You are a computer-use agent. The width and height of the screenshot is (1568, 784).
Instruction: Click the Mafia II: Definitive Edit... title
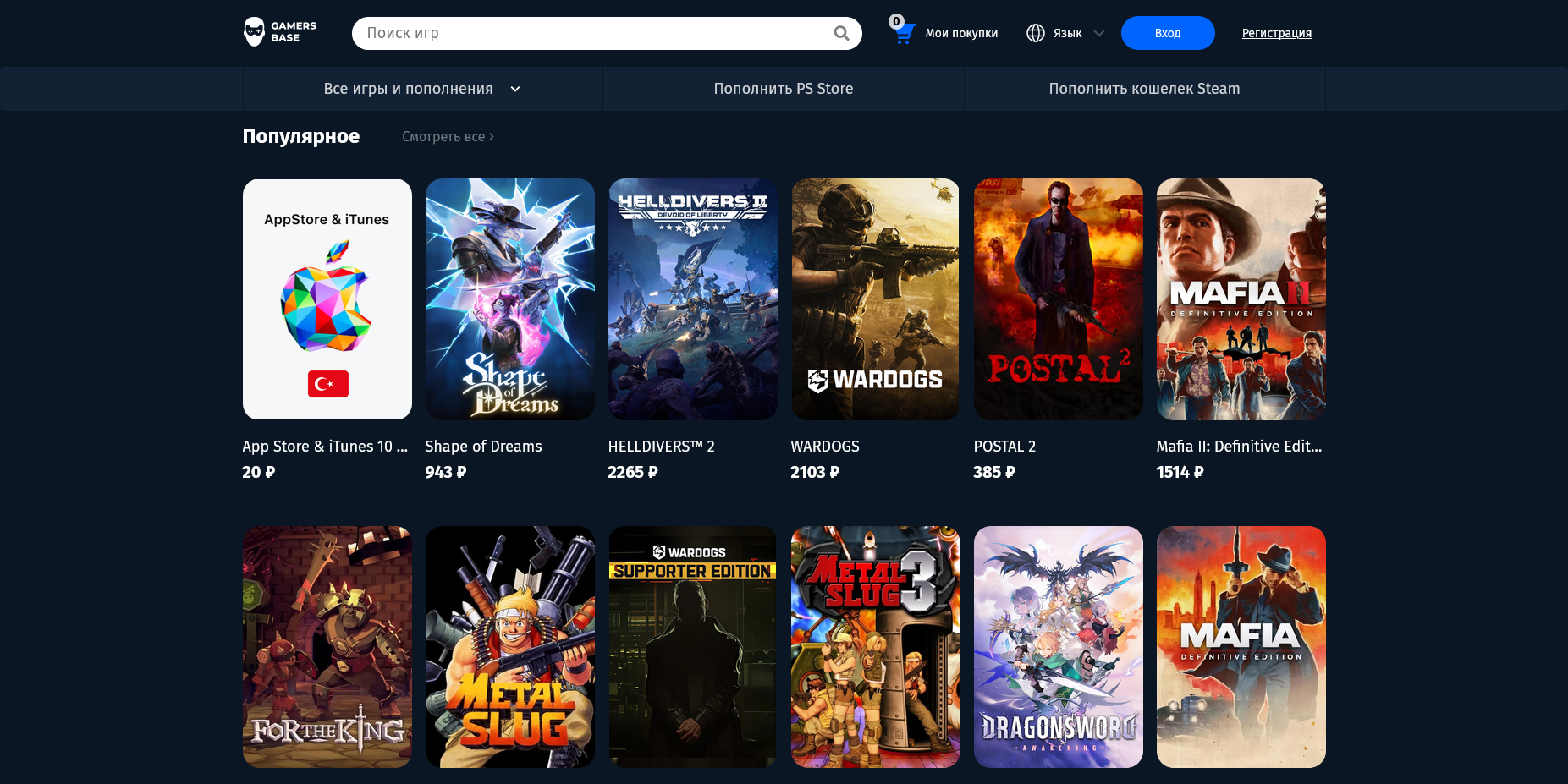(1239, 447)
